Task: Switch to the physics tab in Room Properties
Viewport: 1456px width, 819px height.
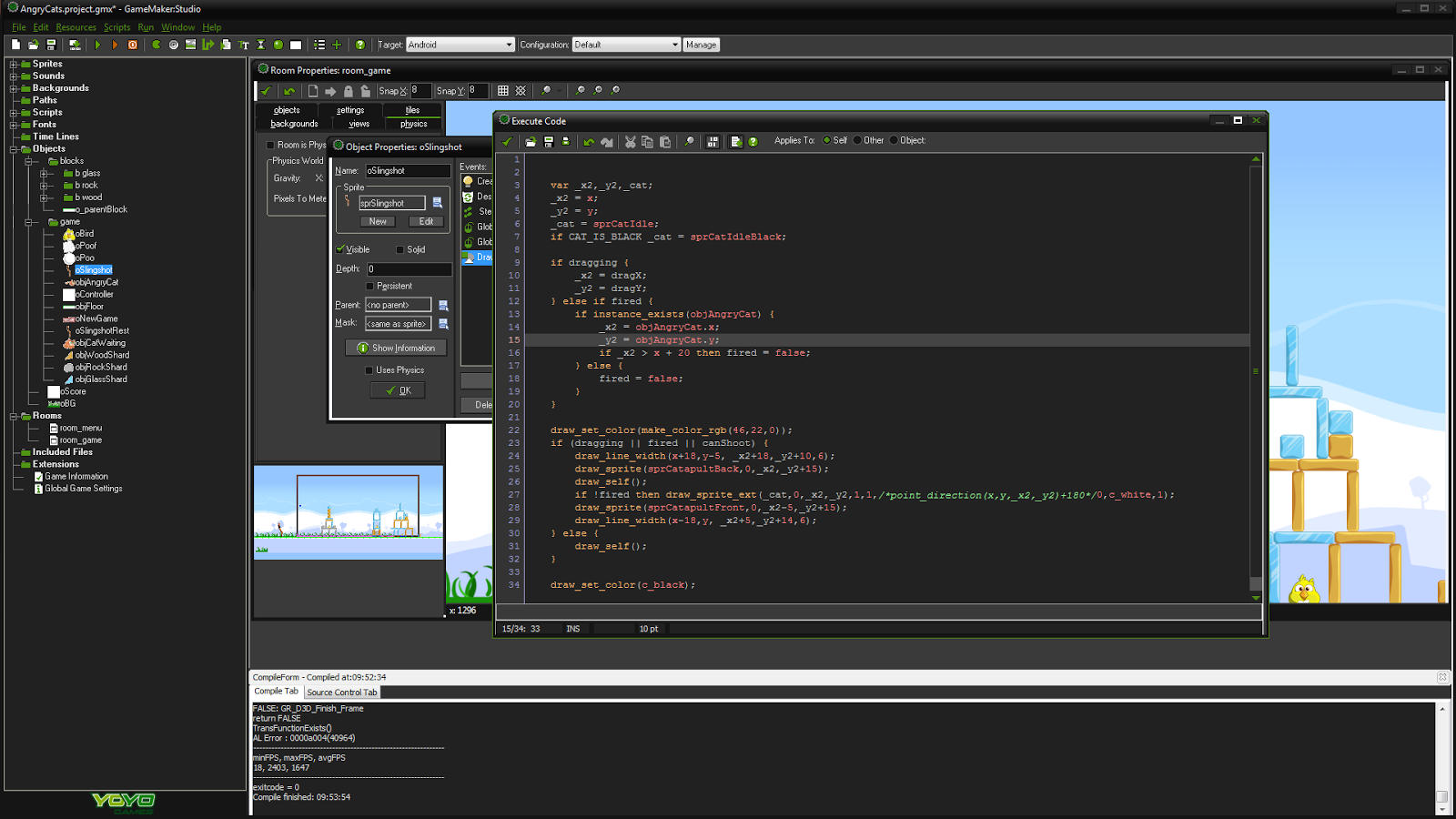Action: 413,124
